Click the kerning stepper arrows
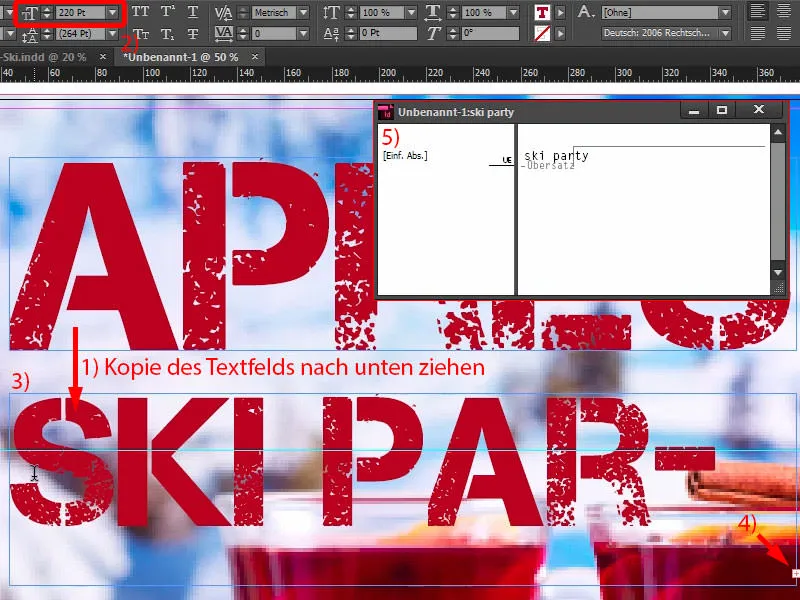800x600 pixels. click(243, 13)
